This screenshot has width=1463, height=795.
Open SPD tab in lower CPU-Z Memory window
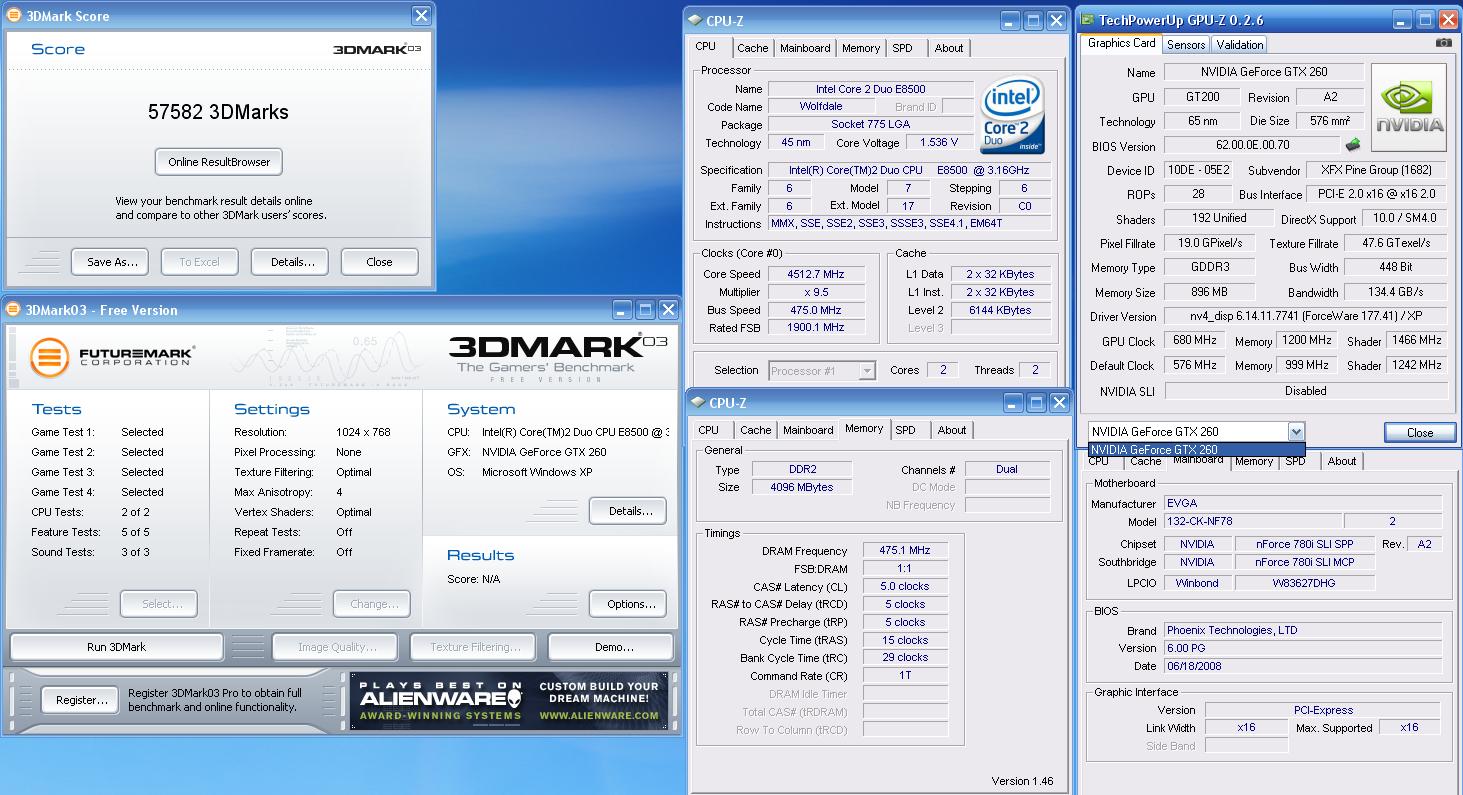click(906, 430)
